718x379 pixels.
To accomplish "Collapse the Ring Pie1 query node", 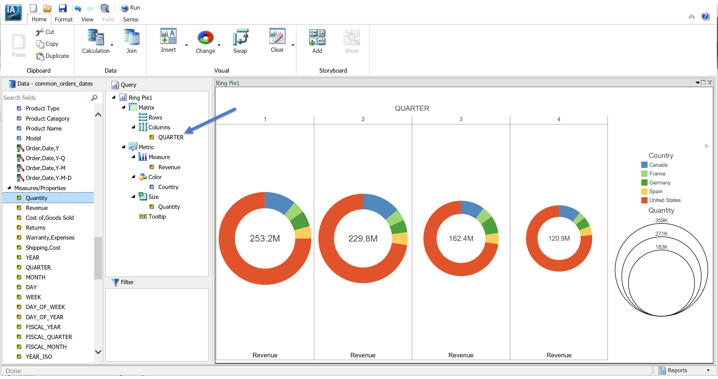I will [x=114, y=97].
